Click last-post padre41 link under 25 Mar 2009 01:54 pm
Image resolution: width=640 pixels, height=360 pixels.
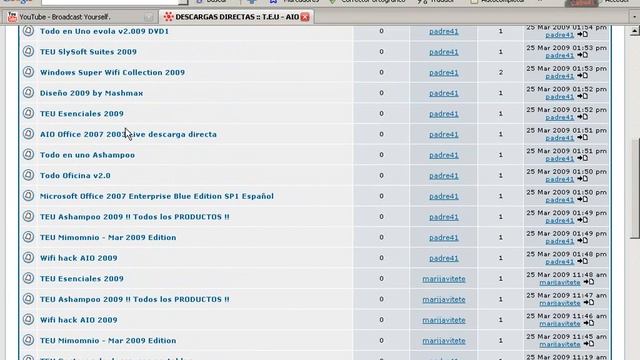pos(560,35)
